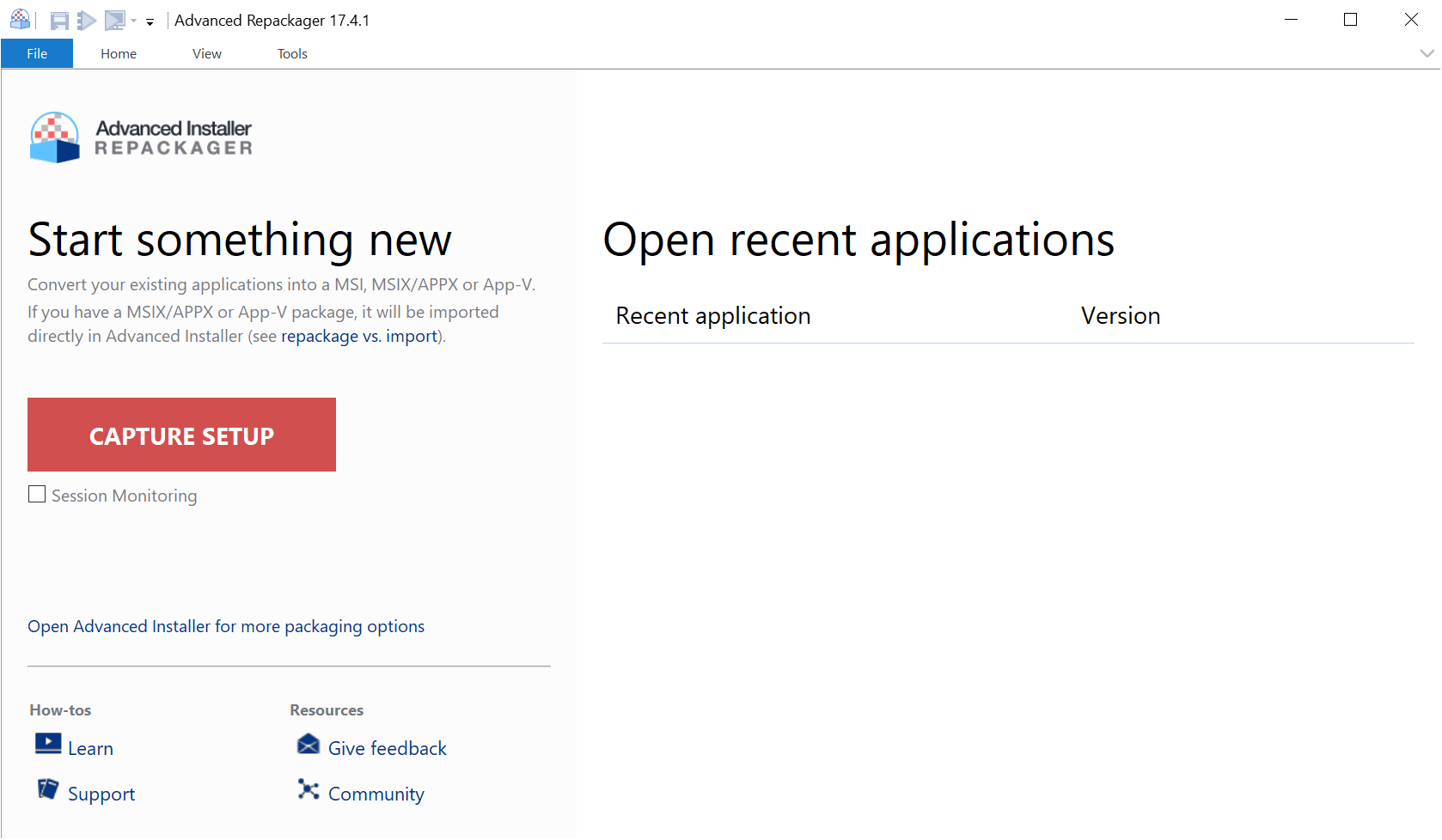Click the CAPTURE SETUP button

click(181, 435)
